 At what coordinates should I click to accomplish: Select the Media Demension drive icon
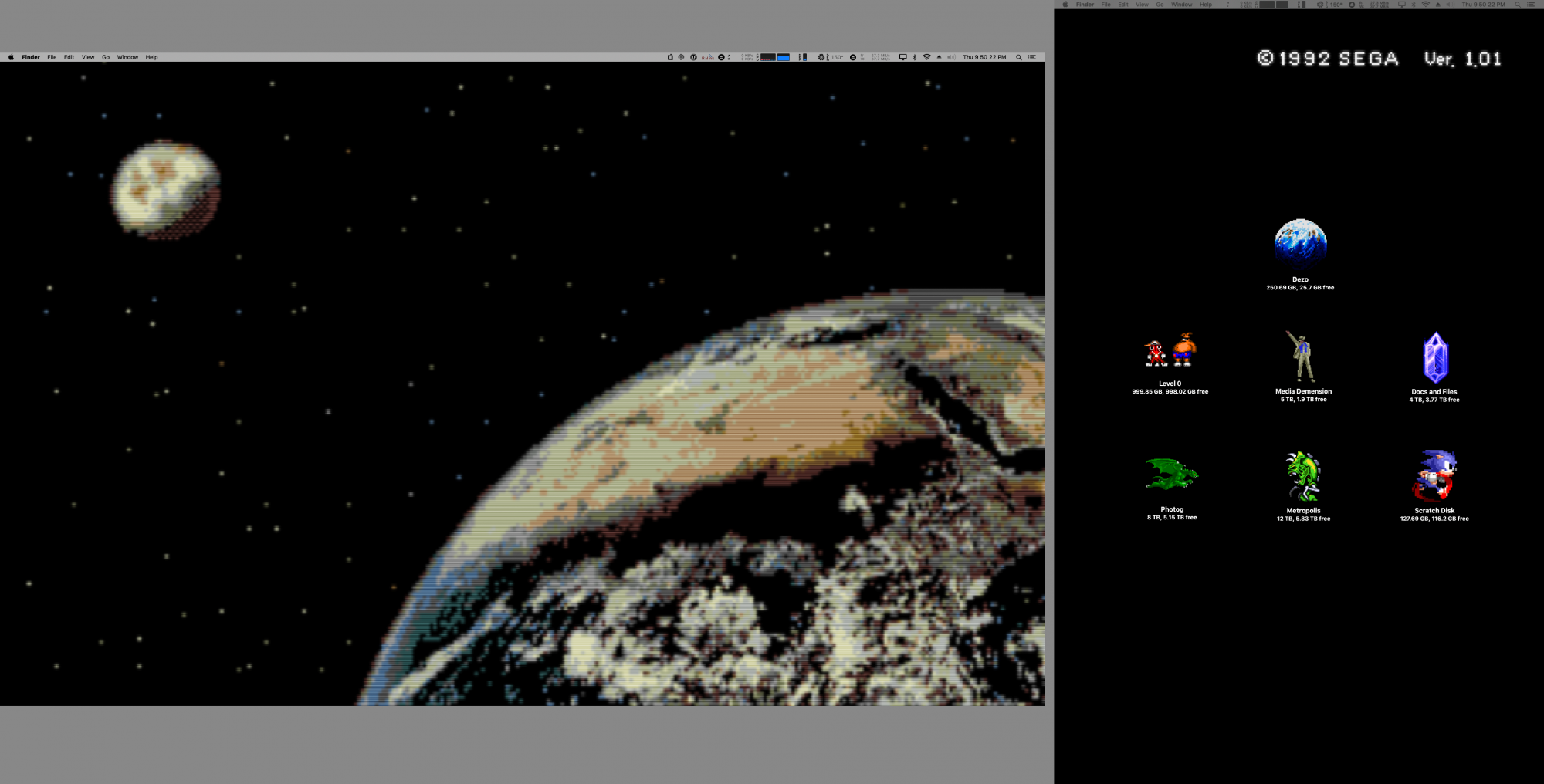(x=1303, y=357)
